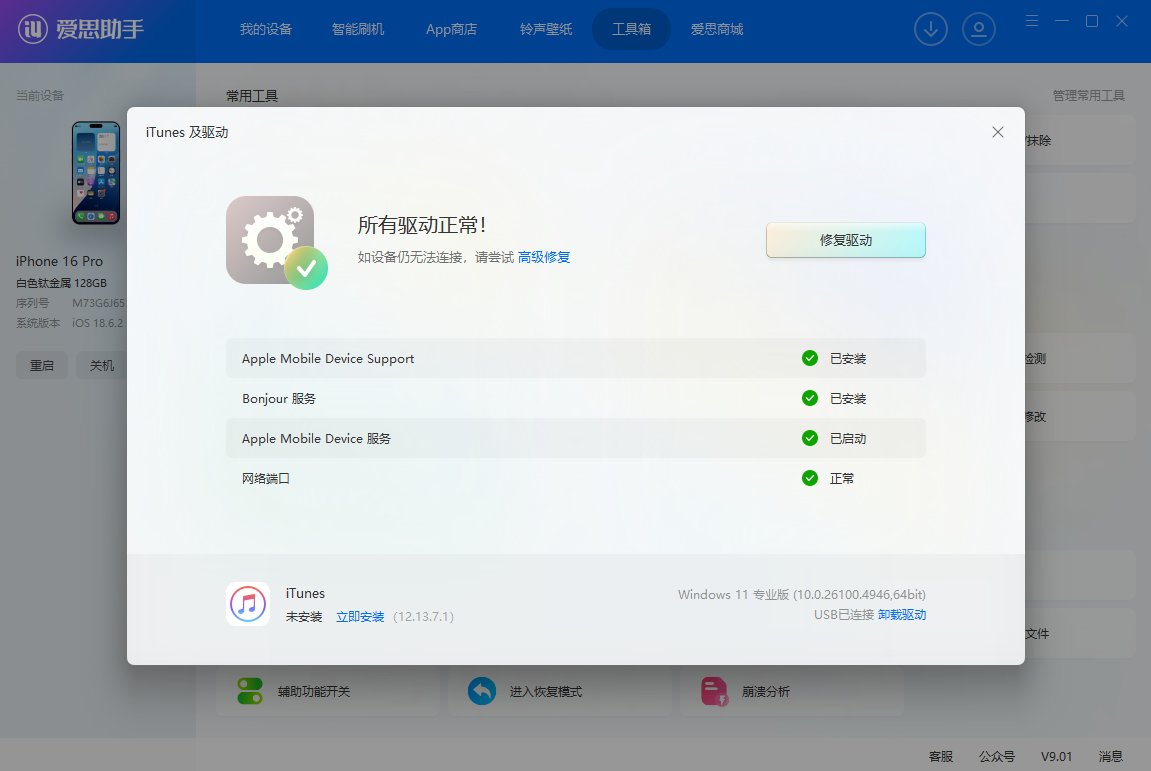Open the download manager icon
The width and height of the screenshot is (1151, 771).
coord(931,29)
